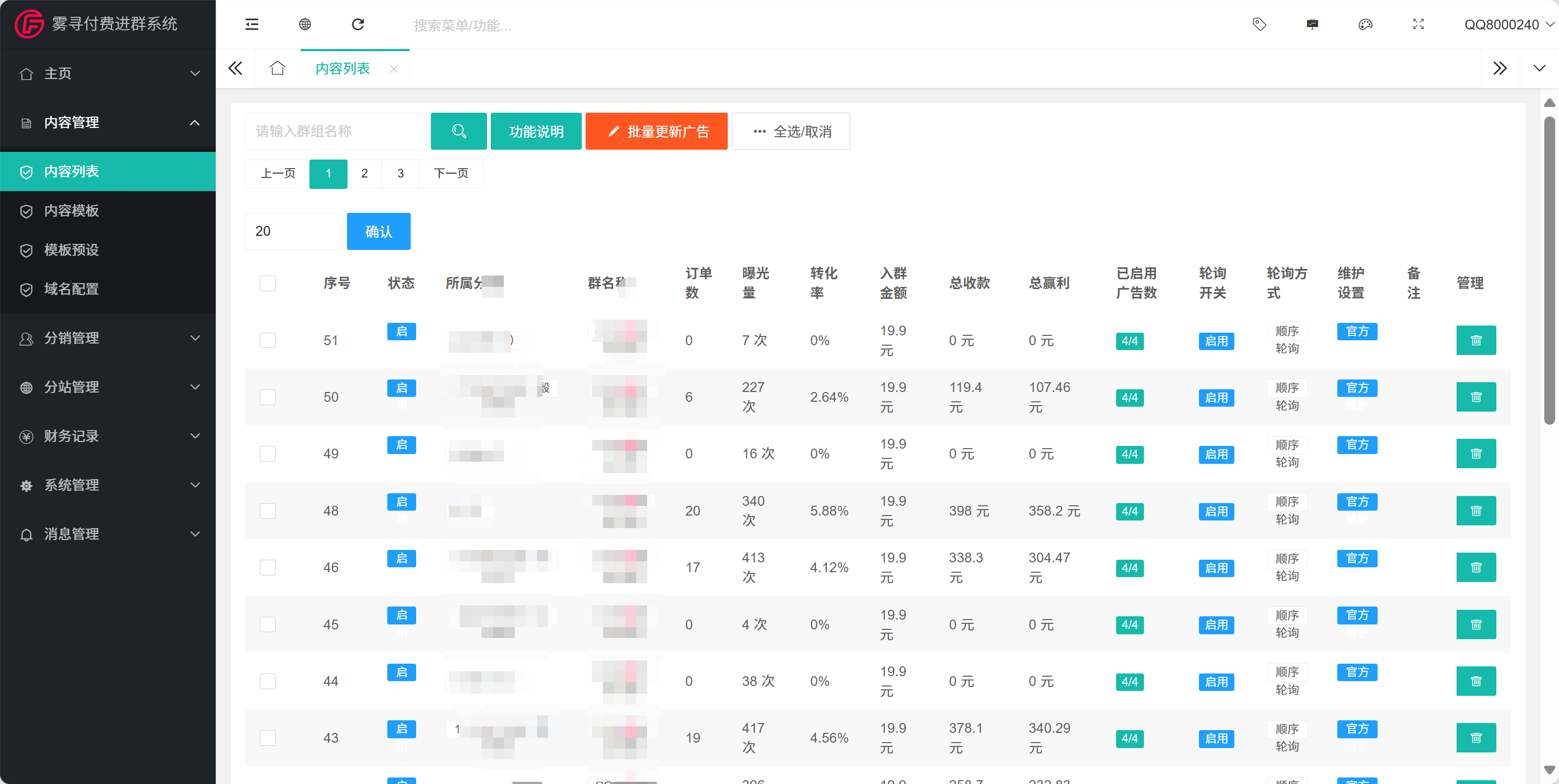Image resolution: width=1559 pixels, height=784 pixels.
Task: Open the tag icon in top bar
Action: coord(1259,24)
